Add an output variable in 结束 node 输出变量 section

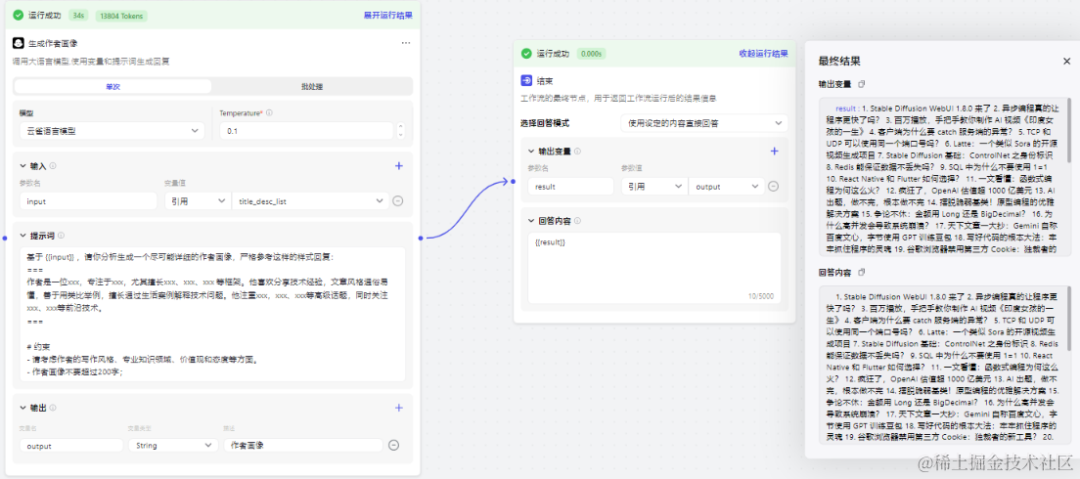click(x=774, y=151)
